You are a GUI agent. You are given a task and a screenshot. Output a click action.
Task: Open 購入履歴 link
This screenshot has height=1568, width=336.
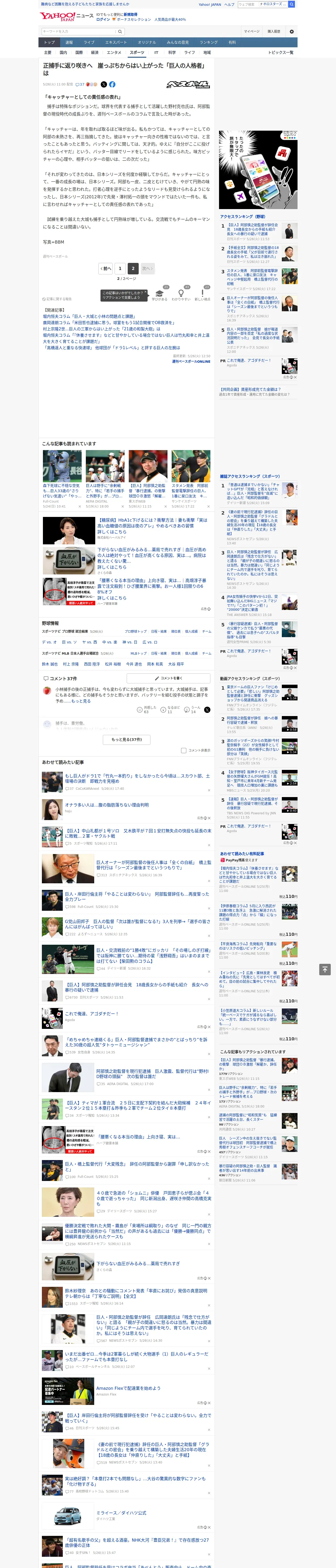(274, 31)
